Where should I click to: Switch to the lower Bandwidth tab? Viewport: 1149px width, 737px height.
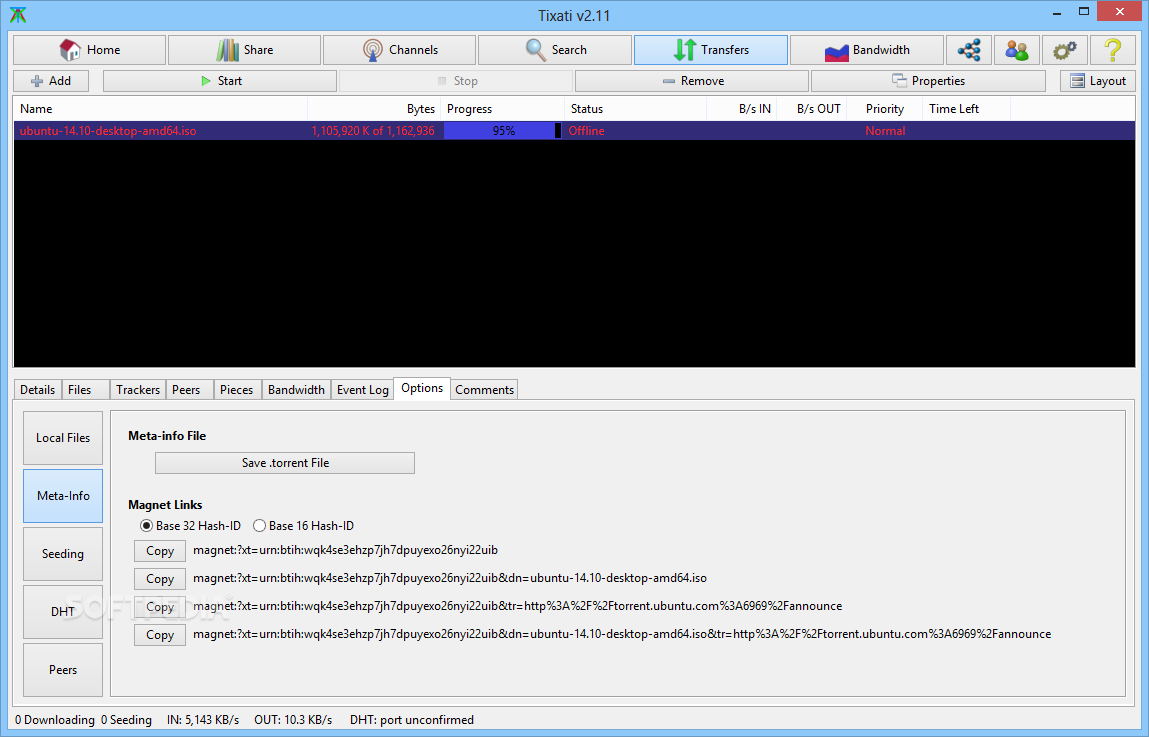click(296, 390)
